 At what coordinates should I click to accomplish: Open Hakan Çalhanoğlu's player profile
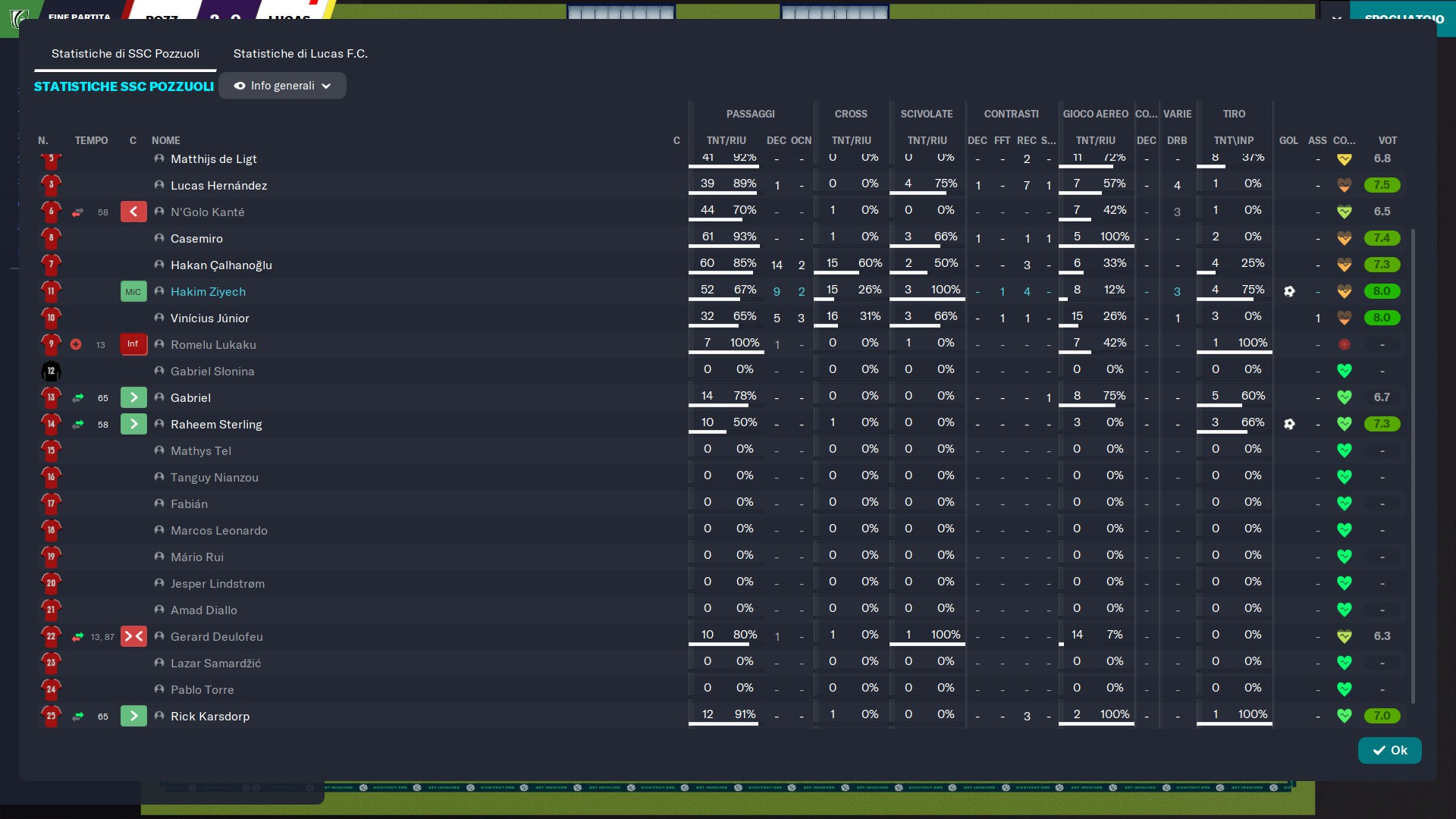221,265
